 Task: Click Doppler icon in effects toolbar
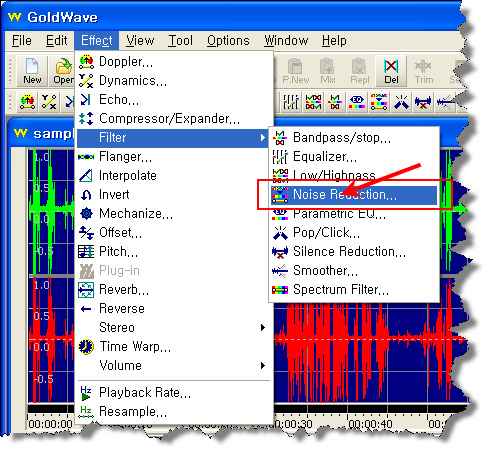27,102
